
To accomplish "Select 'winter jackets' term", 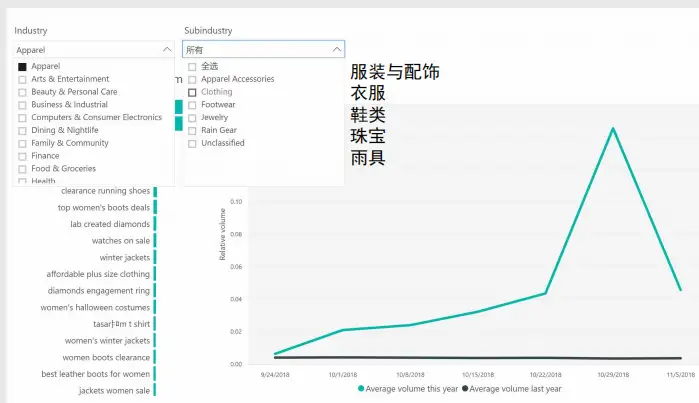I will (x=125, y=258).
